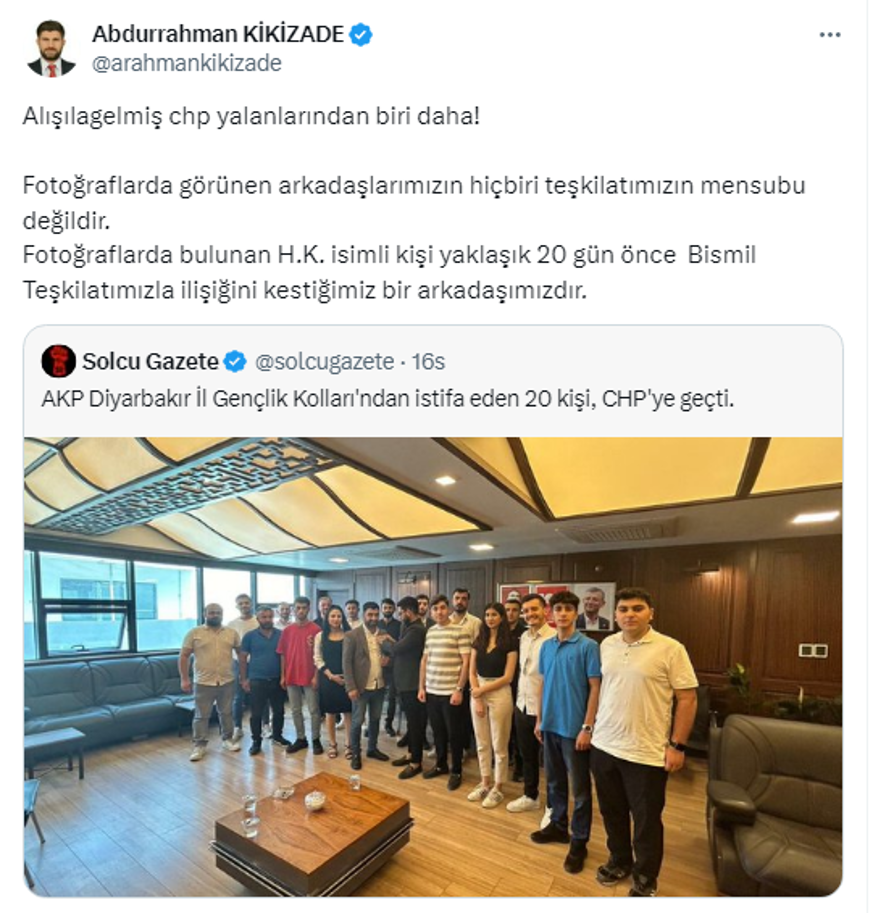Enlarge the group photo in quoted tweet

coord(433,667)
